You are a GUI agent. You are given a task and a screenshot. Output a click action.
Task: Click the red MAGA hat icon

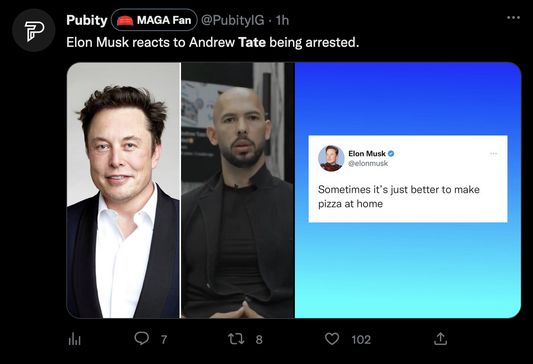125,21
